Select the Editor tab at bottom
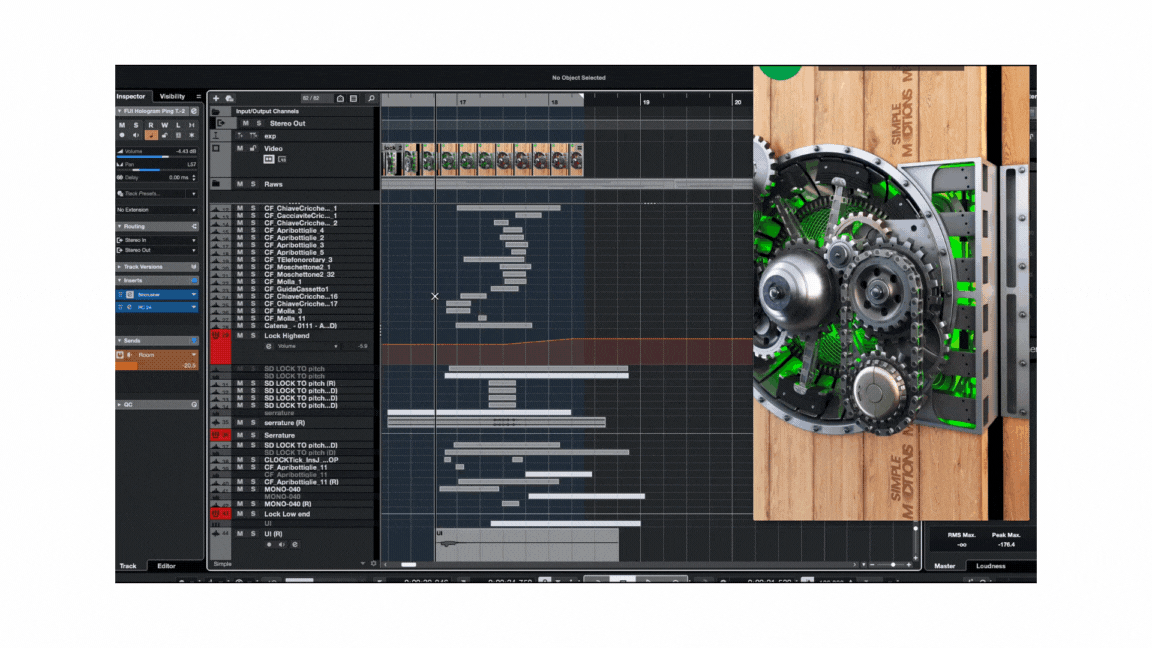Viewport: 1152px width, 648px height. click(167, 566)
